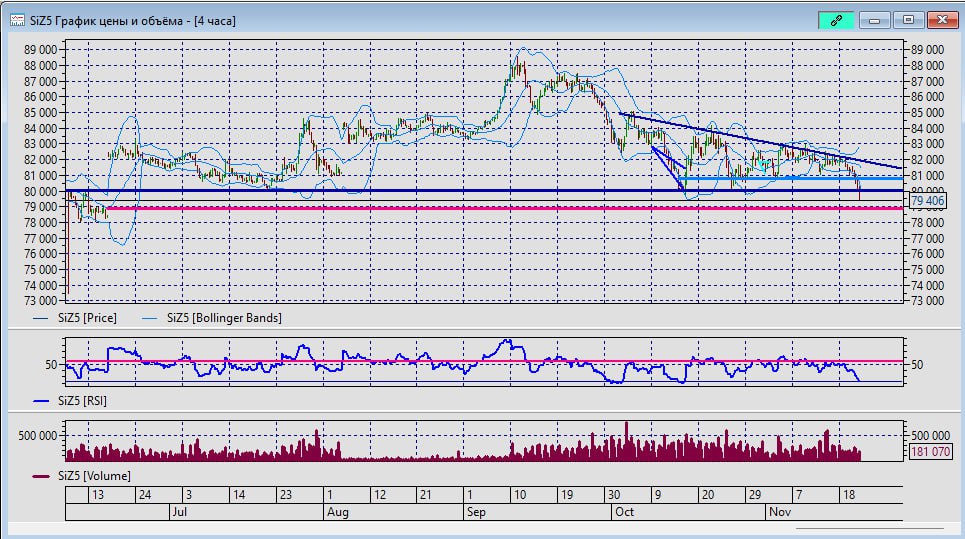Click the current price label 79 406
Image resolution: width=965 pixels, height=539 pixels.
point(928,201)
